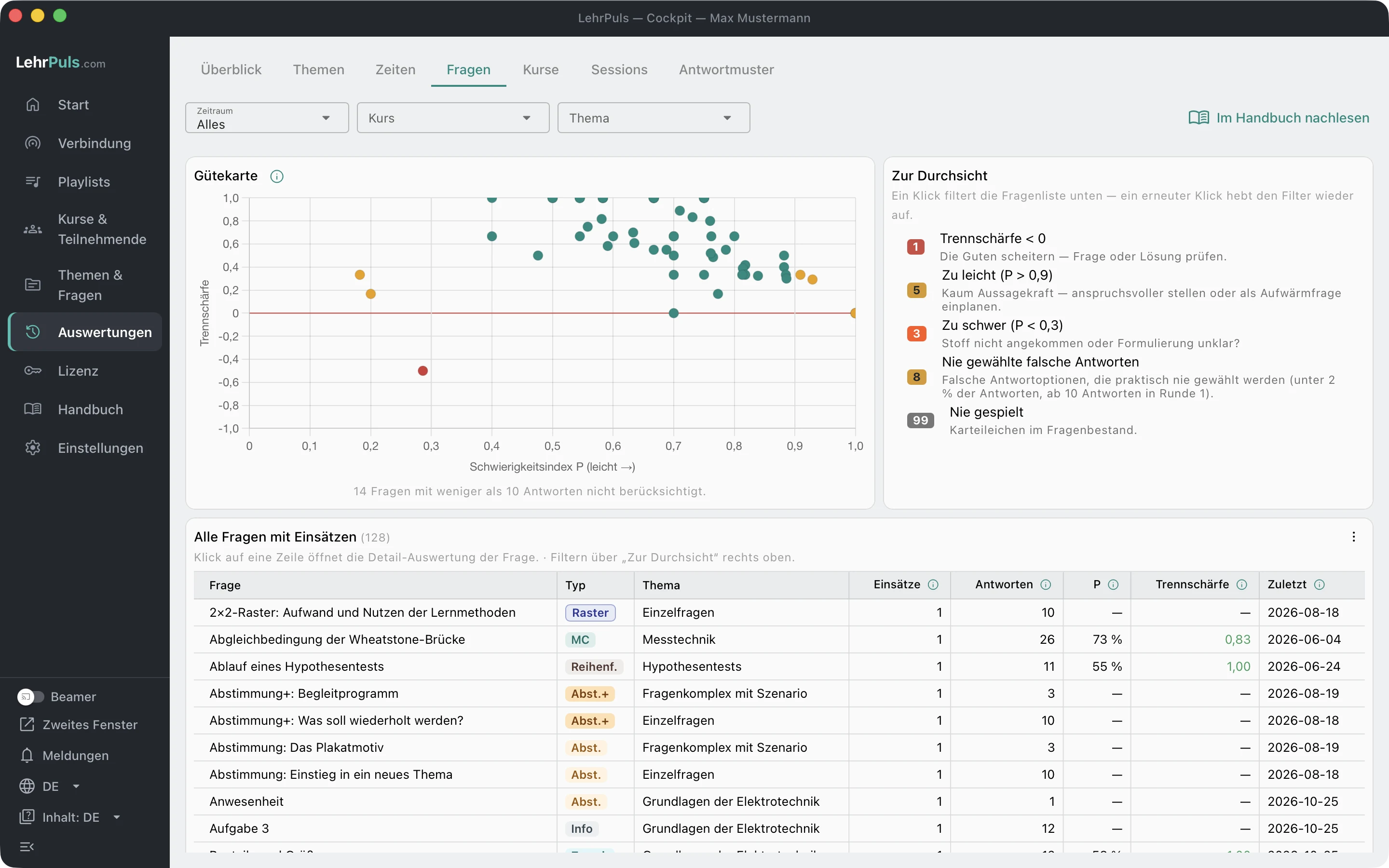Collapse the sidebar with the bottom icon
Screen dimensions: 1389x868
pyautogui.click(x=27, y=846)
